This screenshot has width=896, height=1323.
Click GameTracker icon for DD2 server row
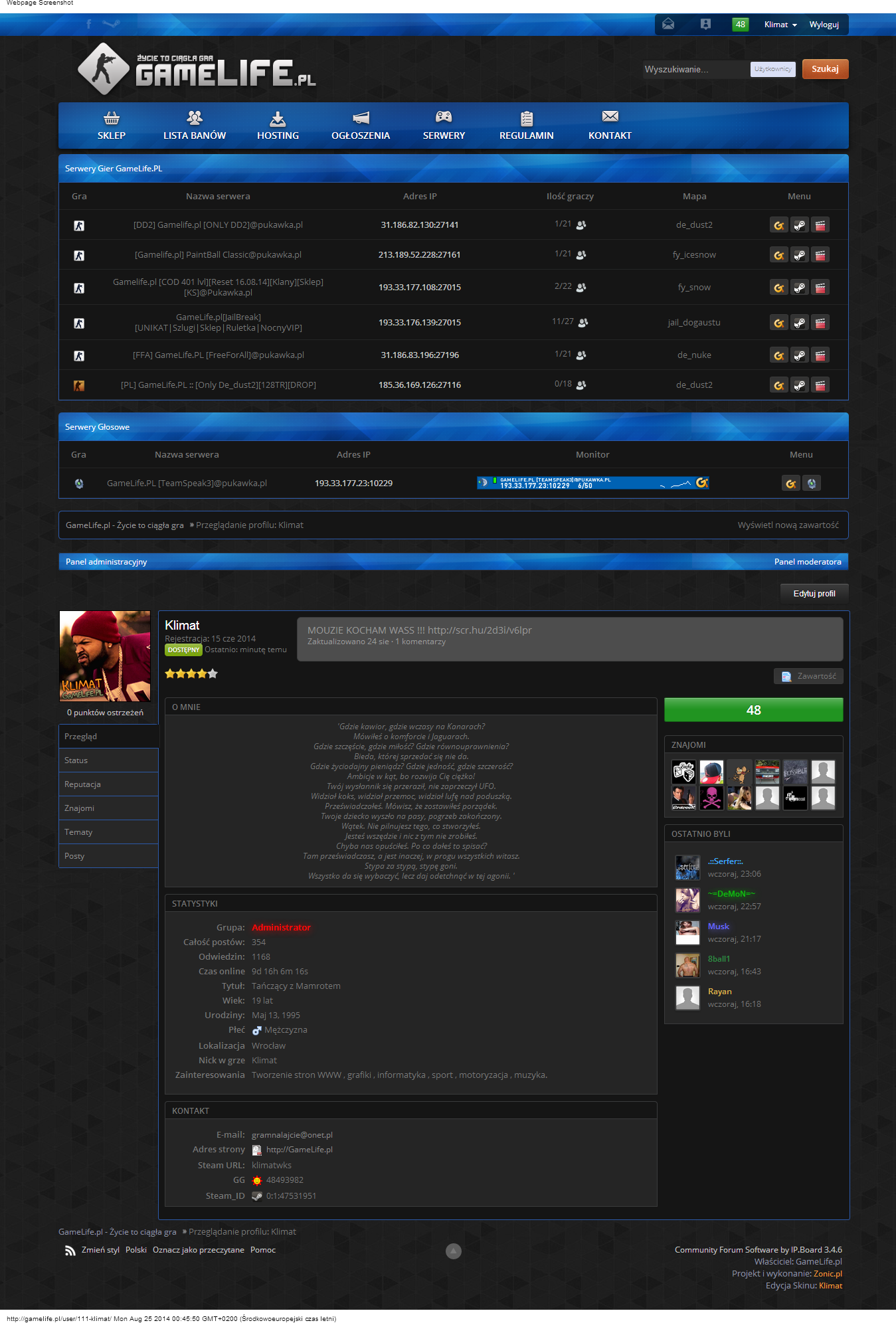[x=779, y=225]
